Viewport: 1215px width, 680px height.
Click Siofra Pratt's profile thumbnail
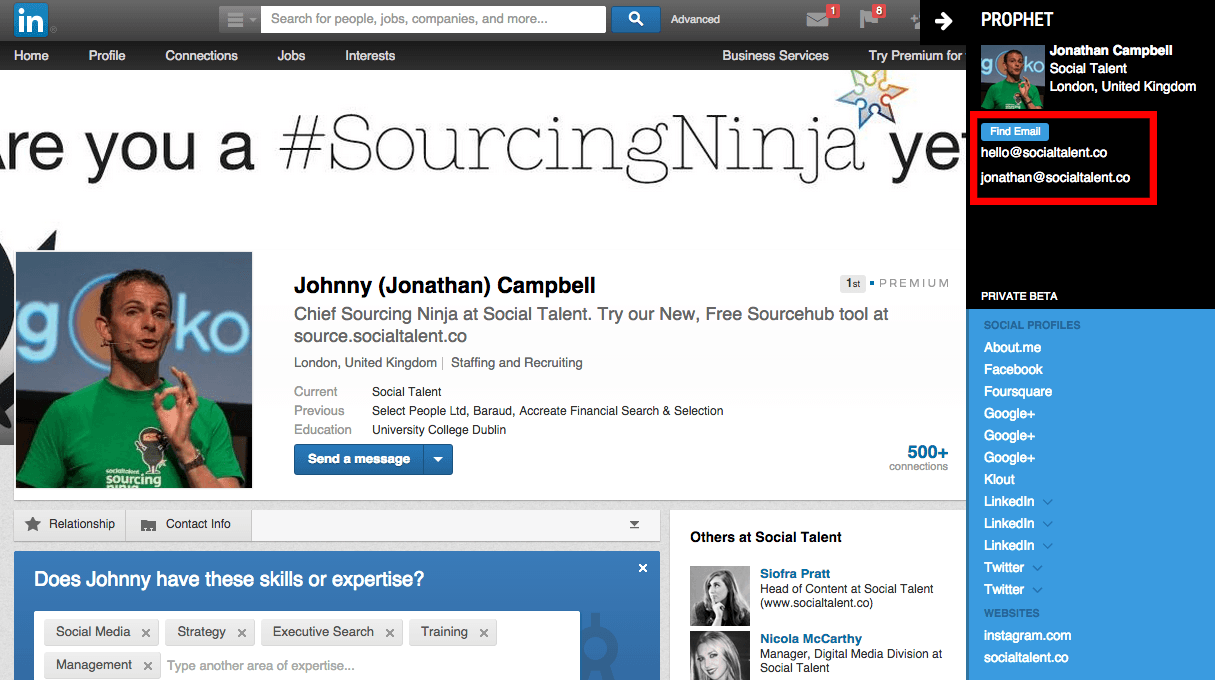(x=720, y=596)
